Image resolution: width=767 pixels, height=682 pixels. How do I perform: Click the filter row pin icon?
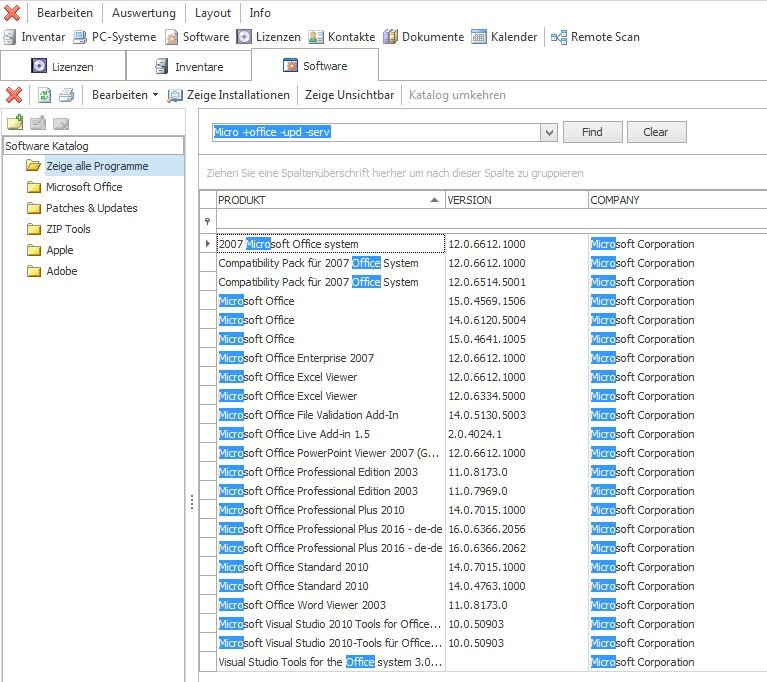[207, 222]
